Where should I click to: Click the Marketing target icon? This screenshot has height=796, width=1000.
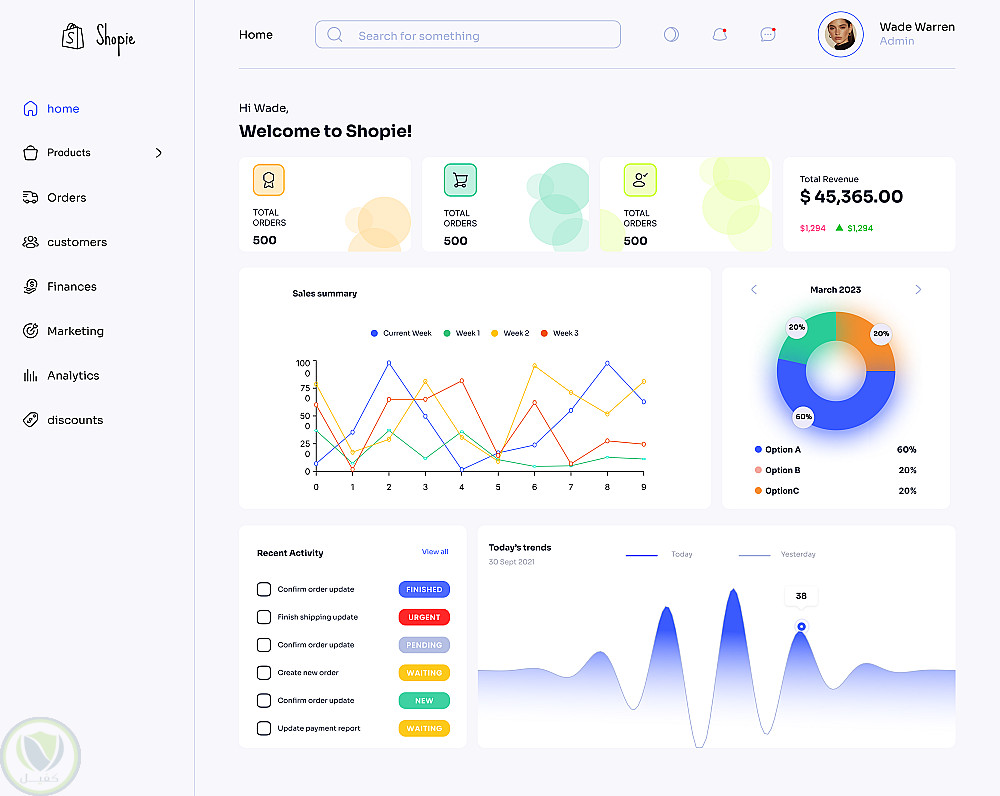[30, 330]
